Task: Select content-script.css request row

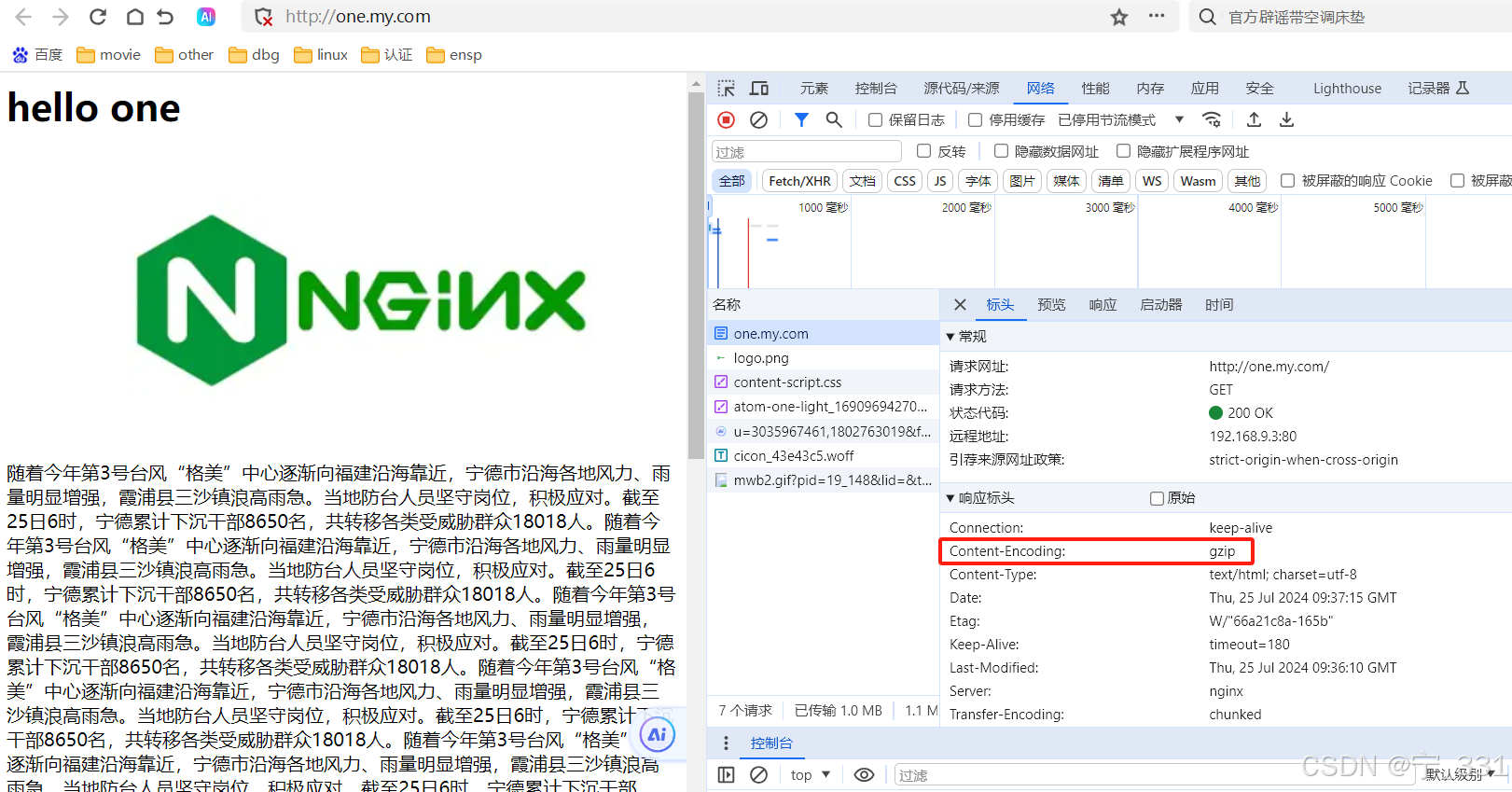Action: [x=823, y=382]
